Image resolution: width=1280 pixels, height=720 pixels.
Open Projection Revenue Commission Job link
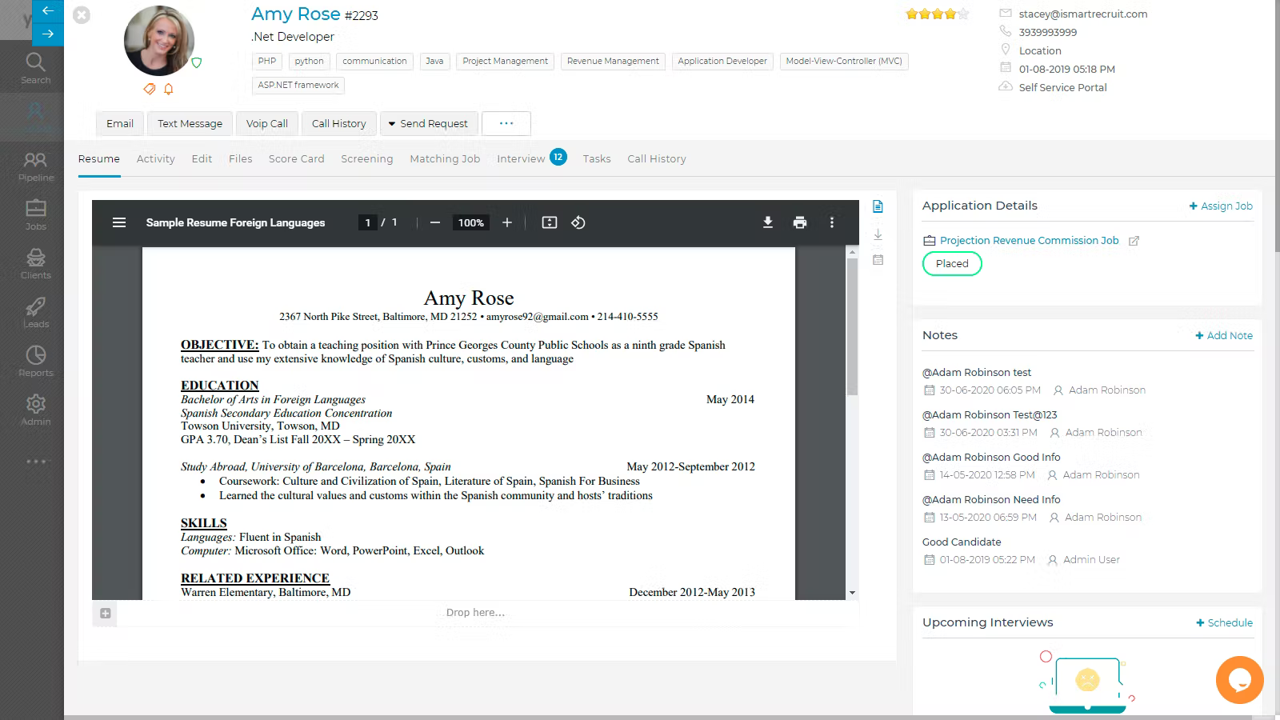(1029, 241)
